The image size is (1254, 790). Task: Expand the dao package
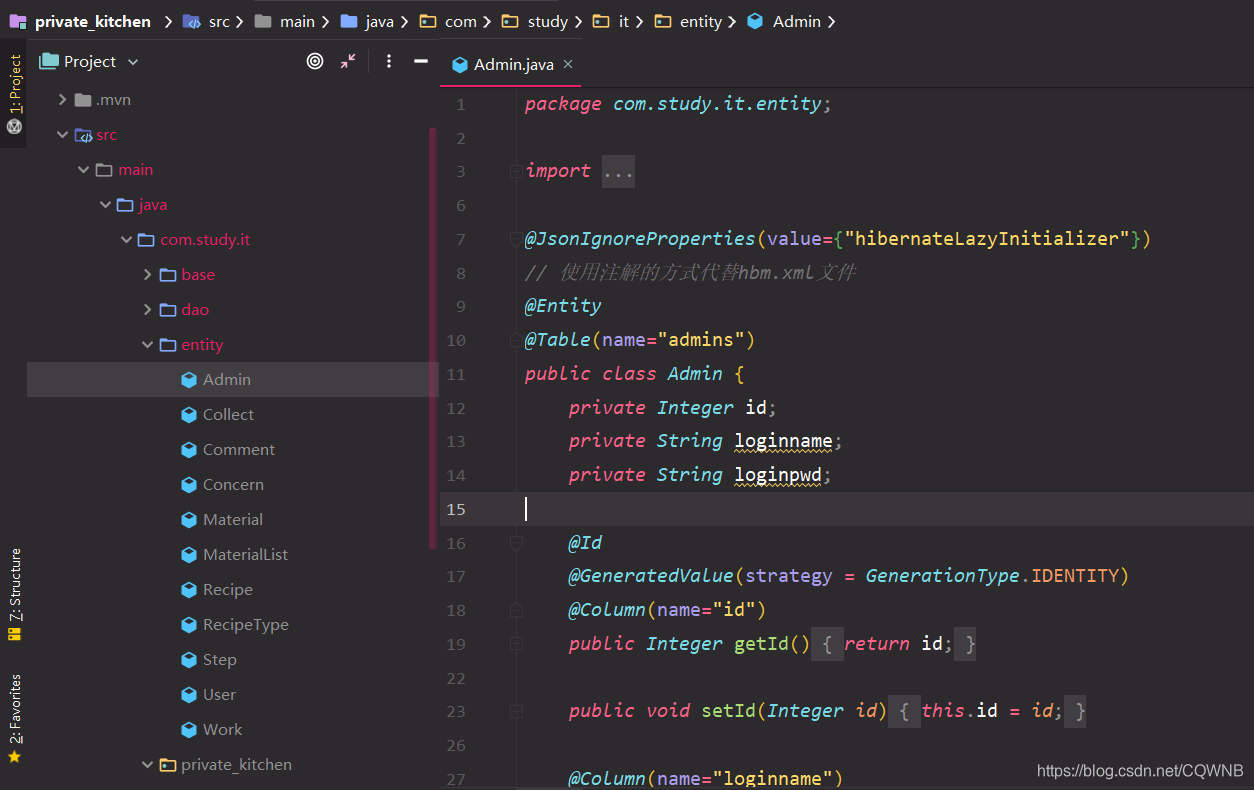(147, 310)
